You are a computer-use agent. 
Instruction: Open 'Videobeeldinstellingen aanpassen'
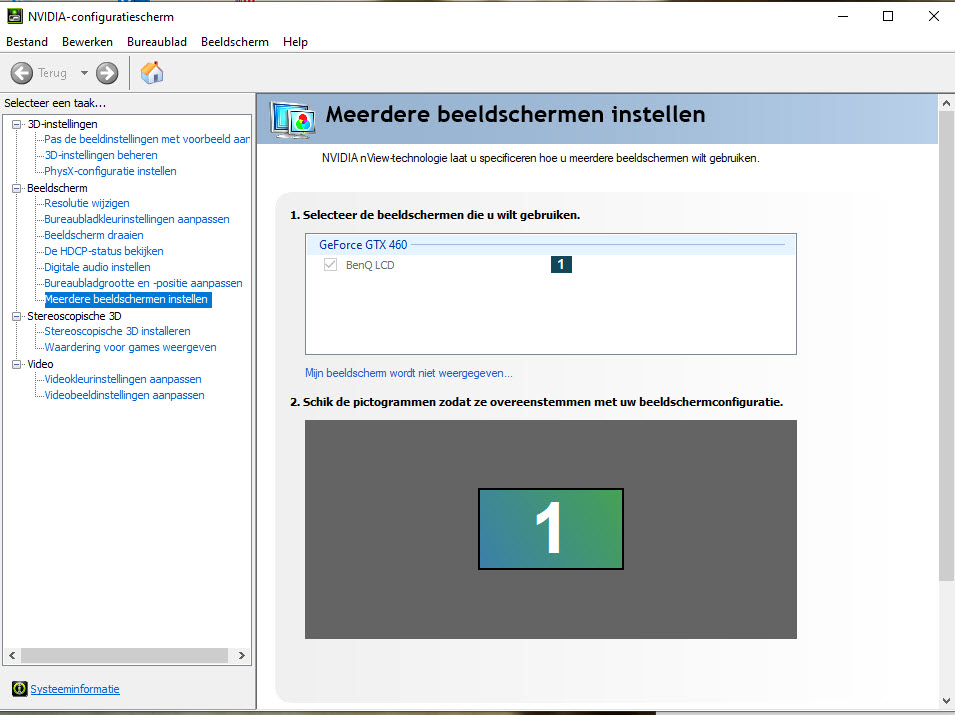pyautogui.click(x=124, y=395)
